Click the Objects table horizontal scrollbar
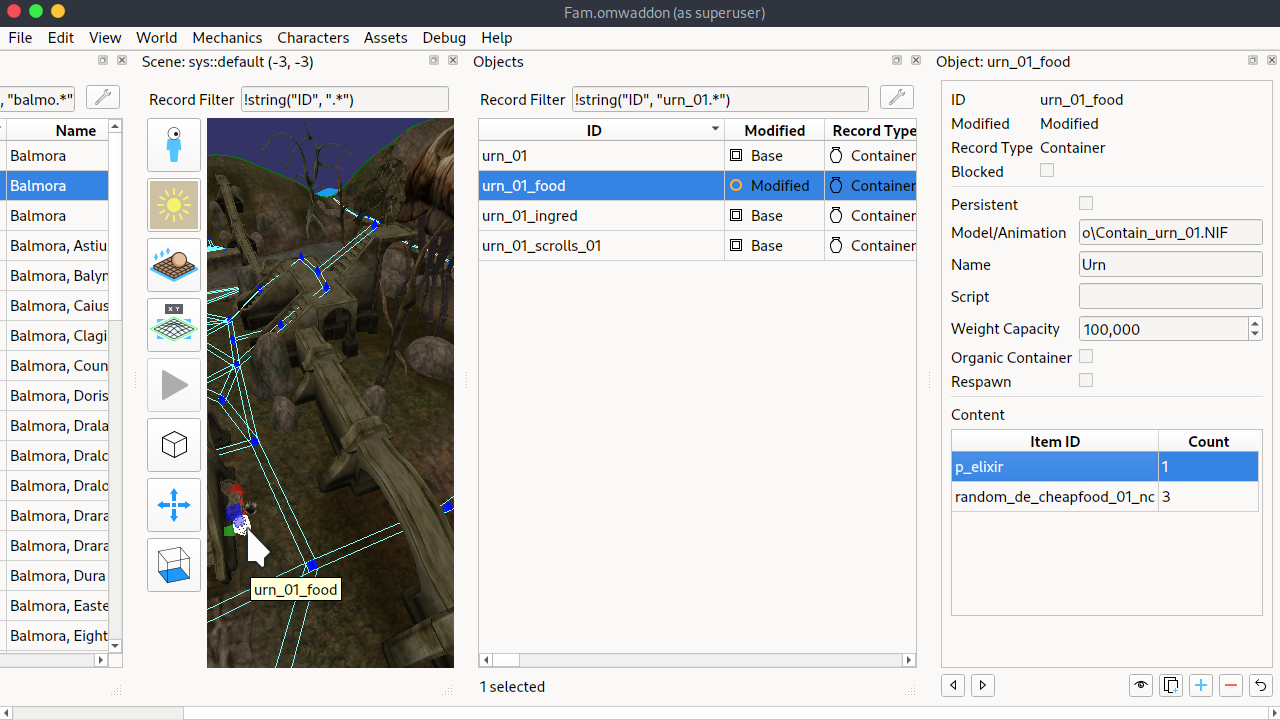 [697, 660]
